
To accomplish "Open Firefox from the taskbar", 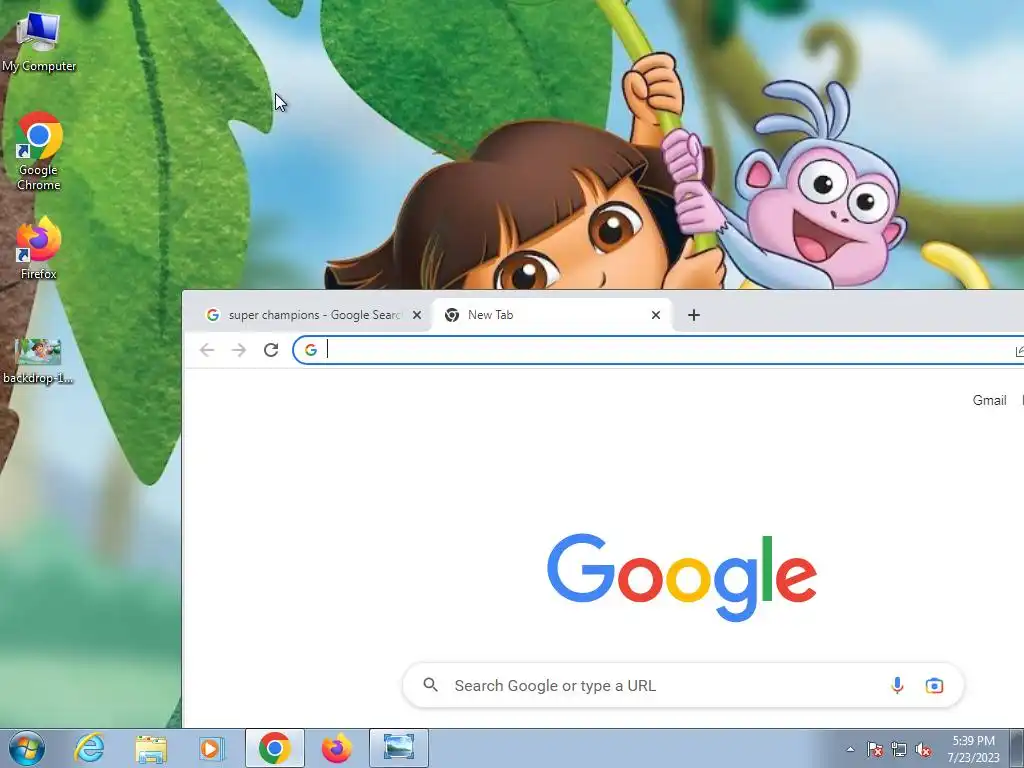I will coord(336,748).
